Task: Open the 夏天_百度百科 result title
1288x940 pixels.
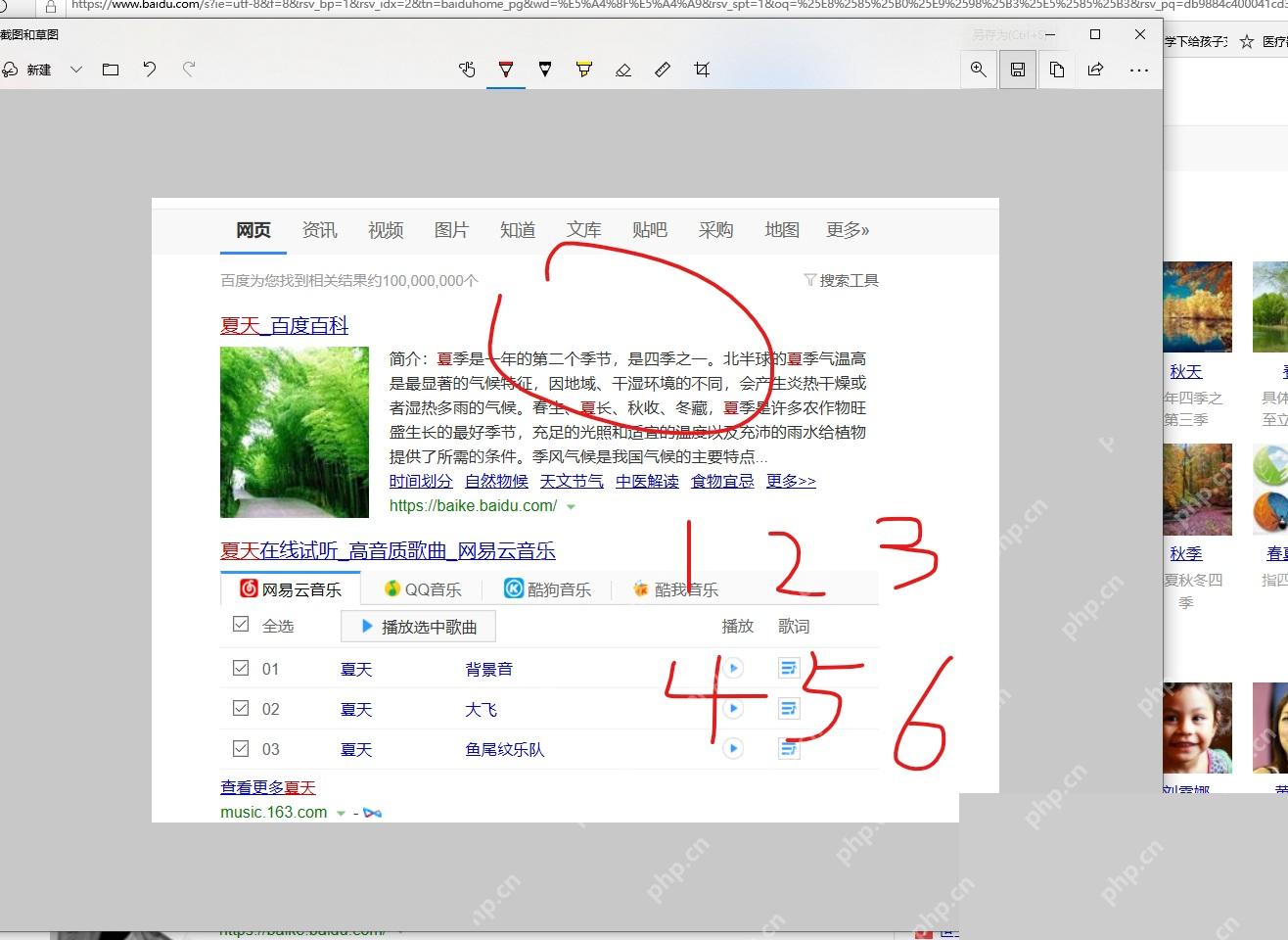Action: pyautogui.click(x=285, y=326)
